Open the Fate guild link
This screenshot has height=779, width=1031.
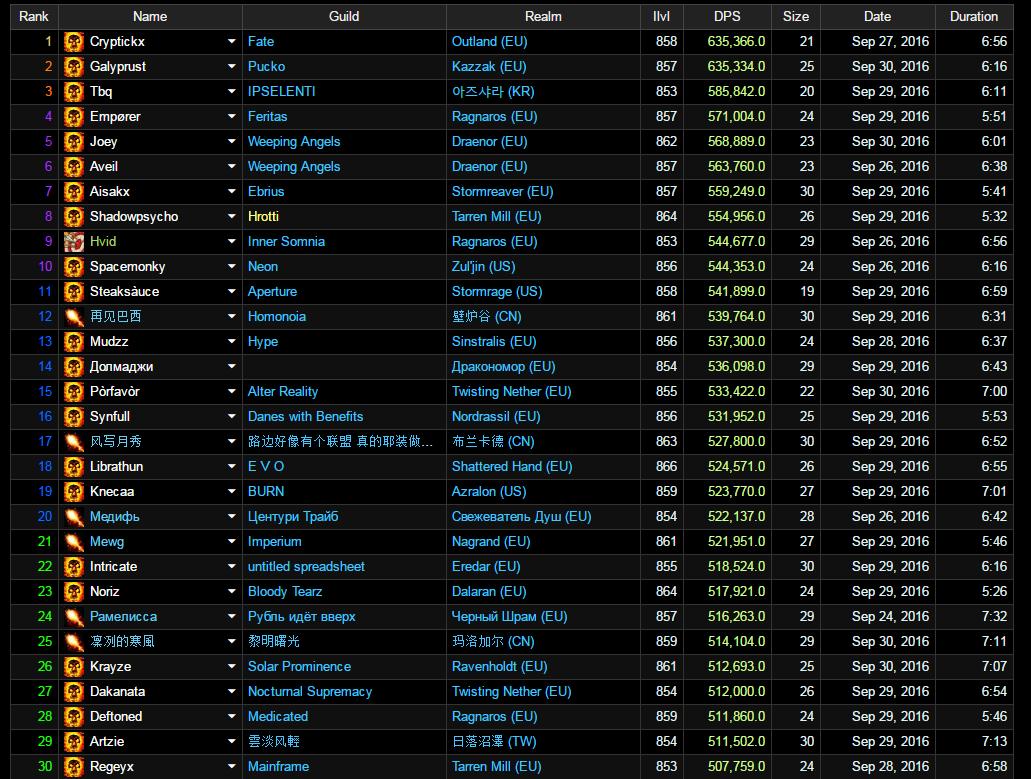pyautogui.click(x=261, y=41)
